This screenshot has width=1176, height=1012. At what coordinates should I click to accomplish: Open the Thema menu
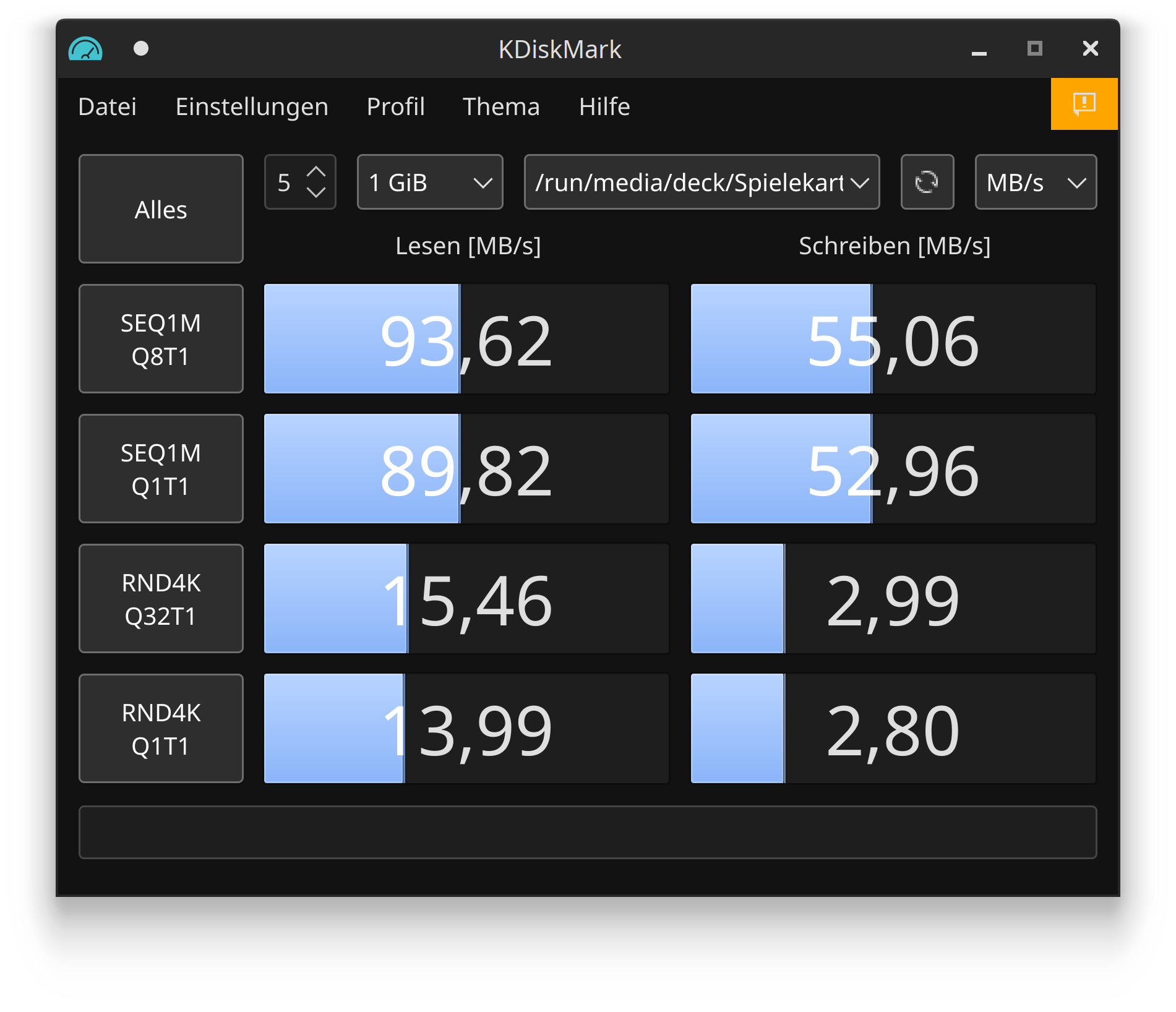[x=501, y=106]
